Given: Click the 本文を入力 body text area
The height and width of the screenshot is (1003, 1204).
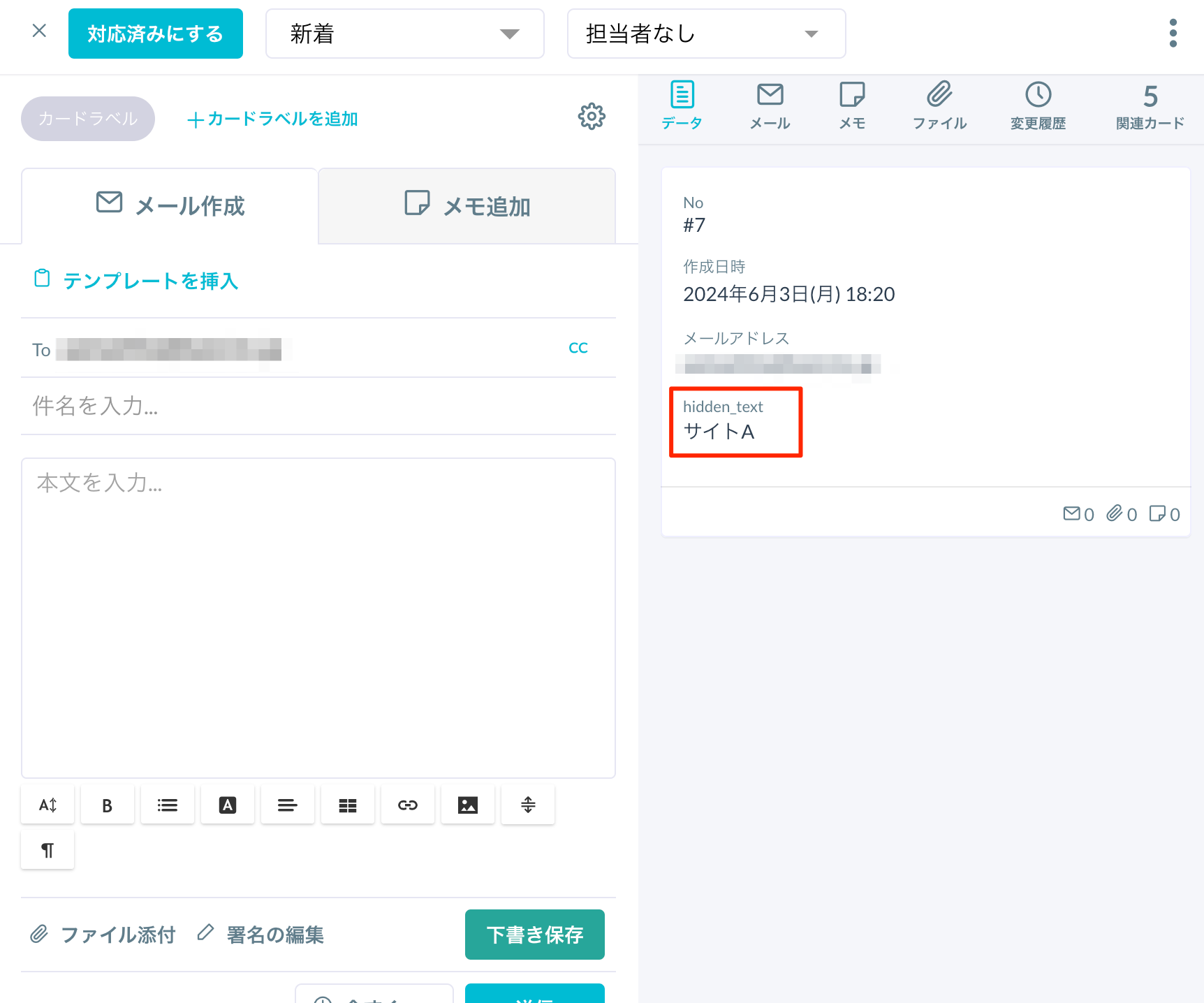Looking at the screenshot, I should (318, 618).
